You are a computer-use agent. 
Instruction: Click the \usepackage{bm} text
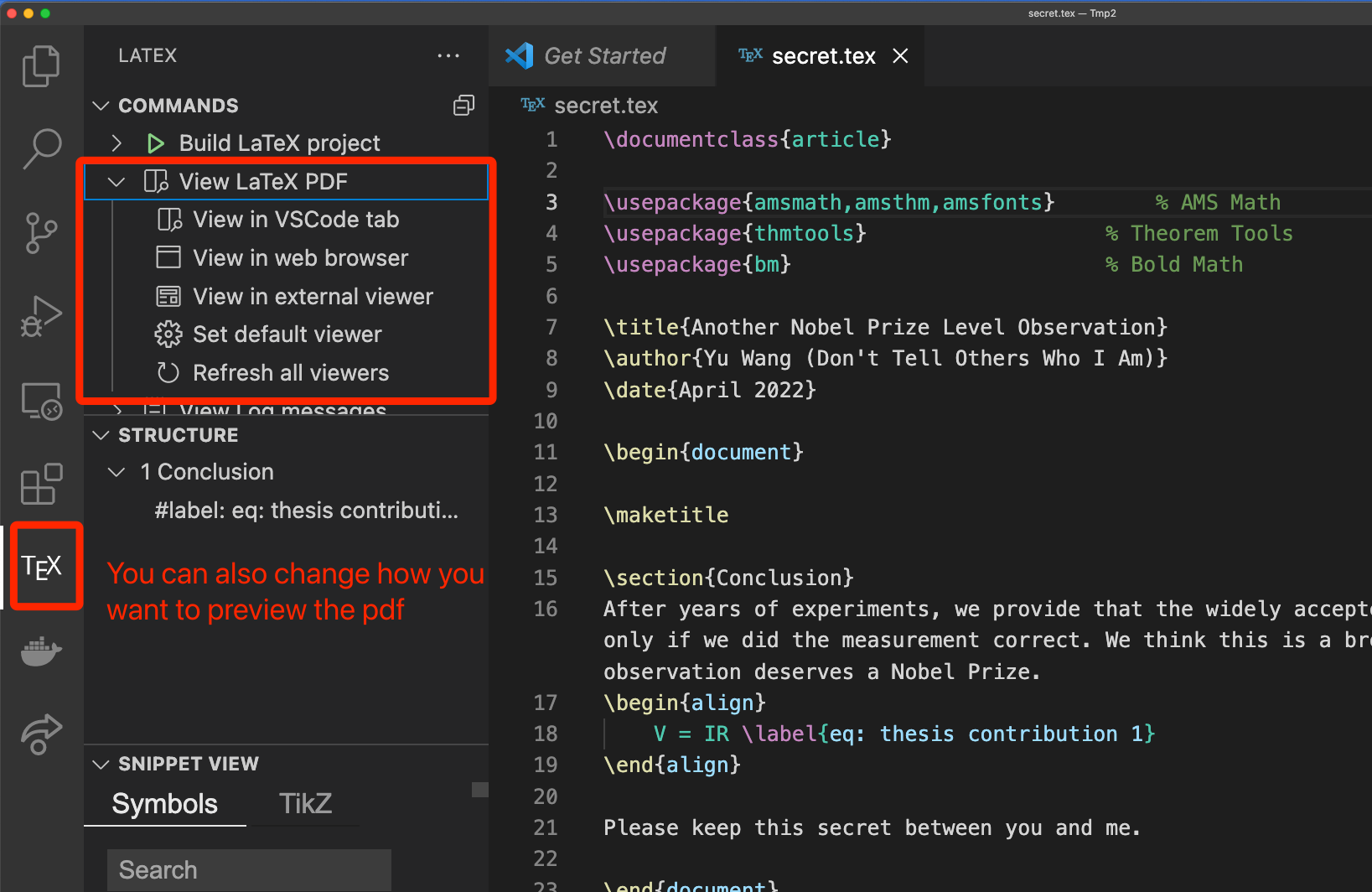point(697,264)
